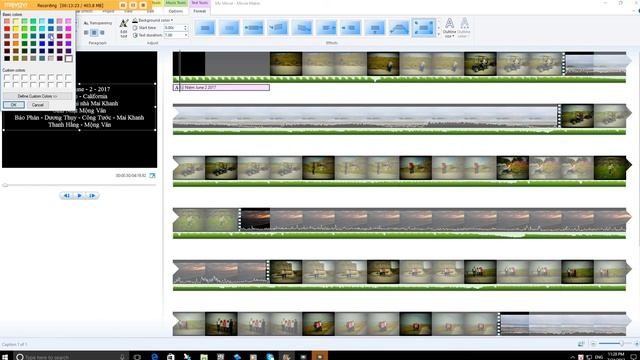Open the Edit text tool
The height and width of the screenshot is (360, 640).
pyautogui.click(x=124, y=28)
